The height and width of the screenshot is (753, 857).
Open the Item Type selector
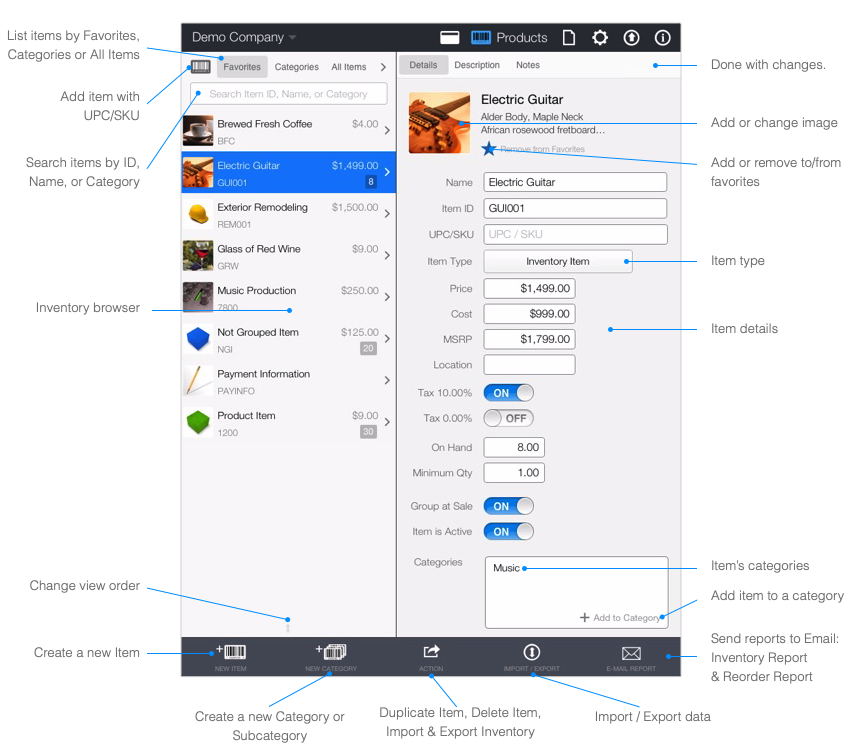(x=557, y=261)
